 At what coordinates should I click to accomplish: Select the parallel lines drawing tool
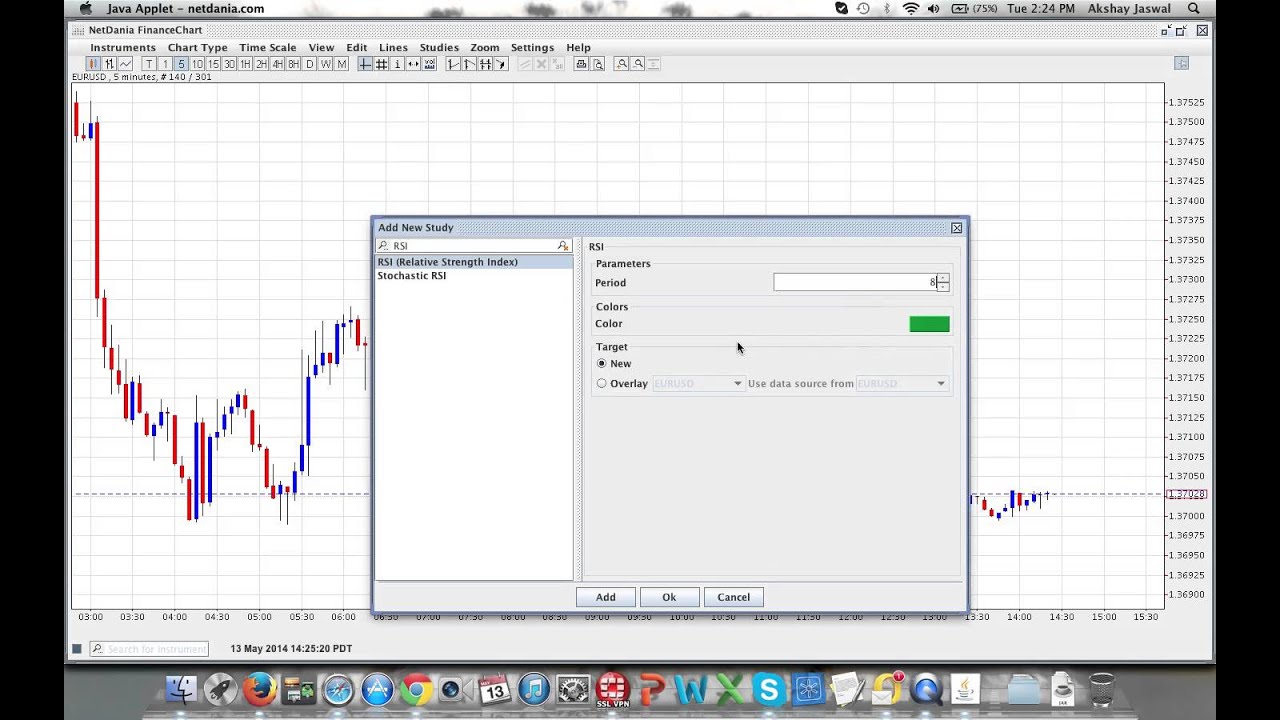pyautogui.click(x=485, y=64)
